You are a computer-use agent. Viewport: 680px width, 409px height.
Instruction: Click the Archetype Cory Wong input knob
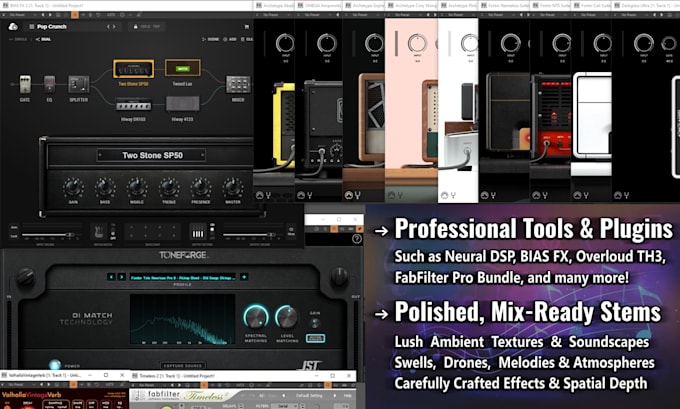click(417, 43)
